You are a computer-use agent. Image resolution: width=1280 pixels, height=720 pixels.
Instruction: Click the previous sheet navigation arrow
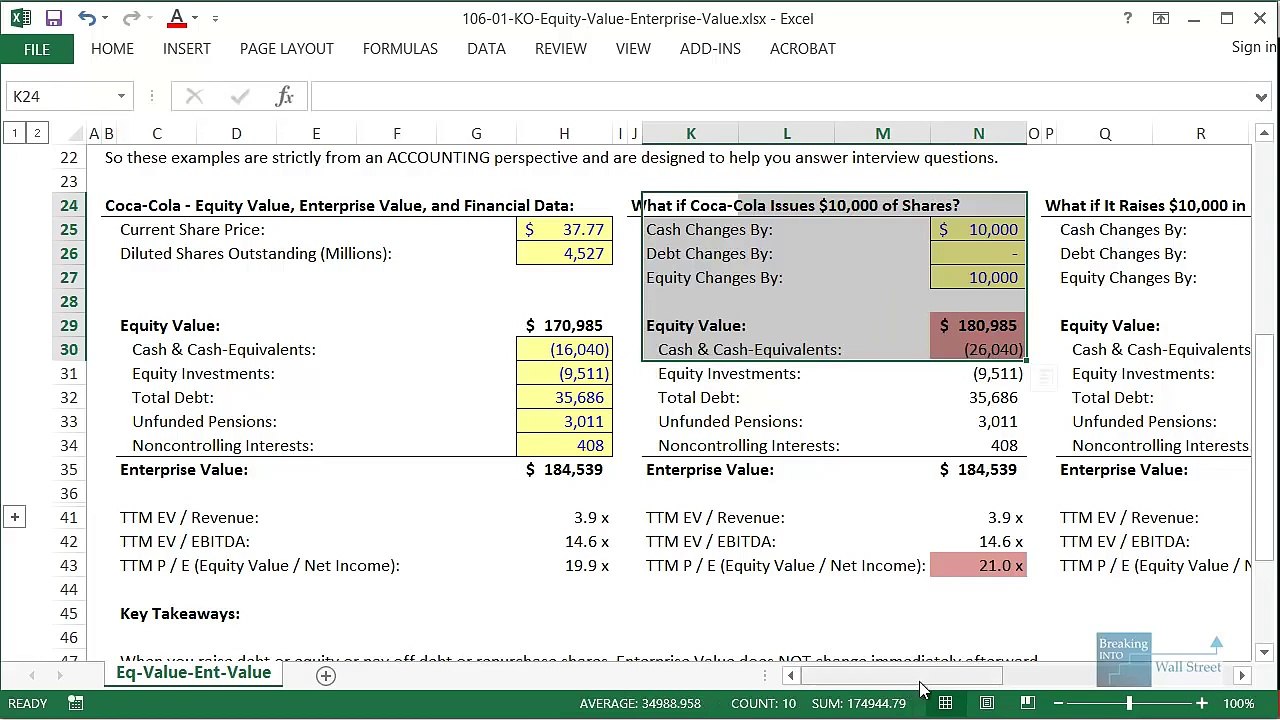(32, 676)
